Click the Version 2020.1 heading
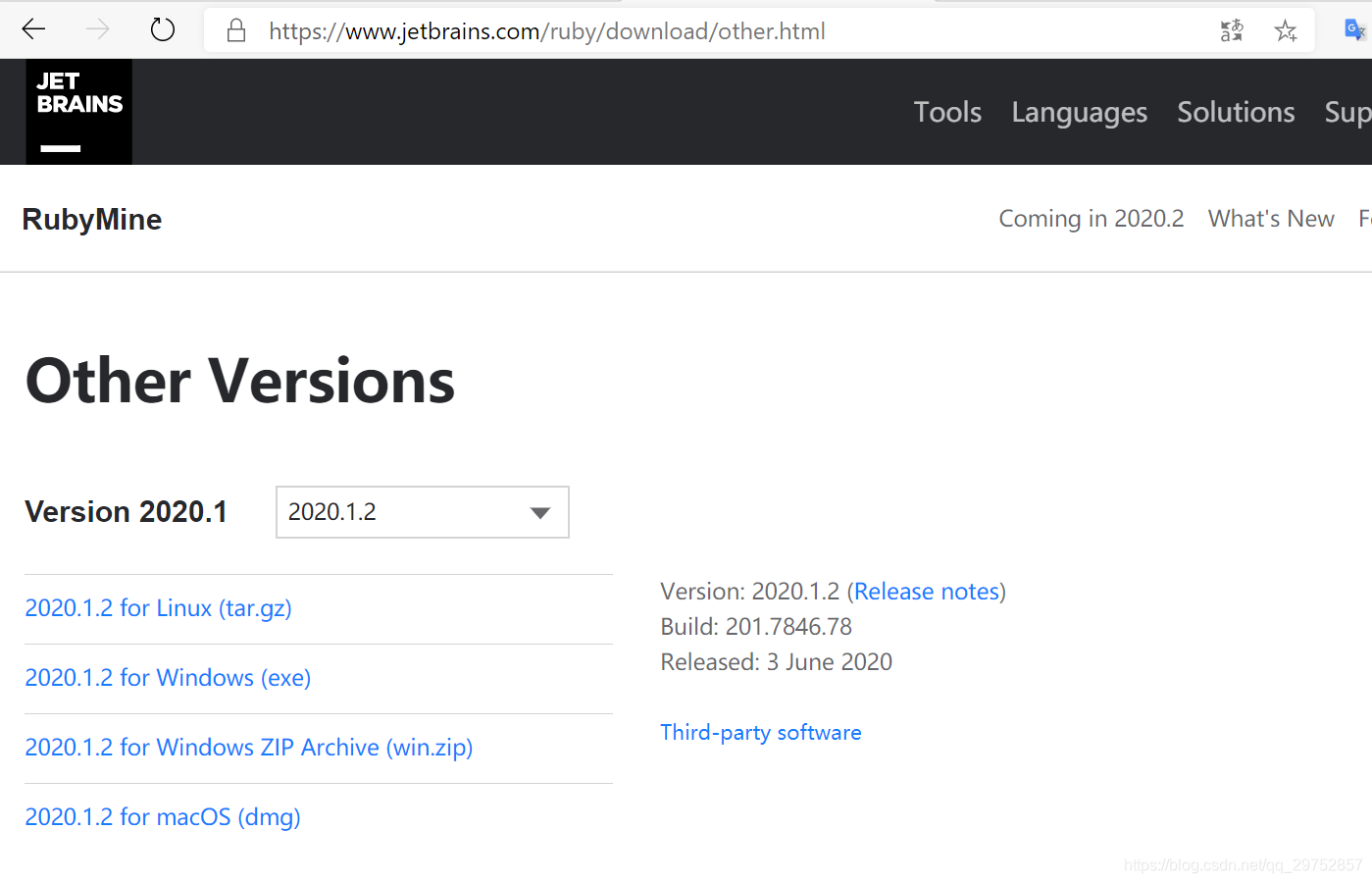Image resolution: width=1372 pixels, height=883 pixels. 127,512
